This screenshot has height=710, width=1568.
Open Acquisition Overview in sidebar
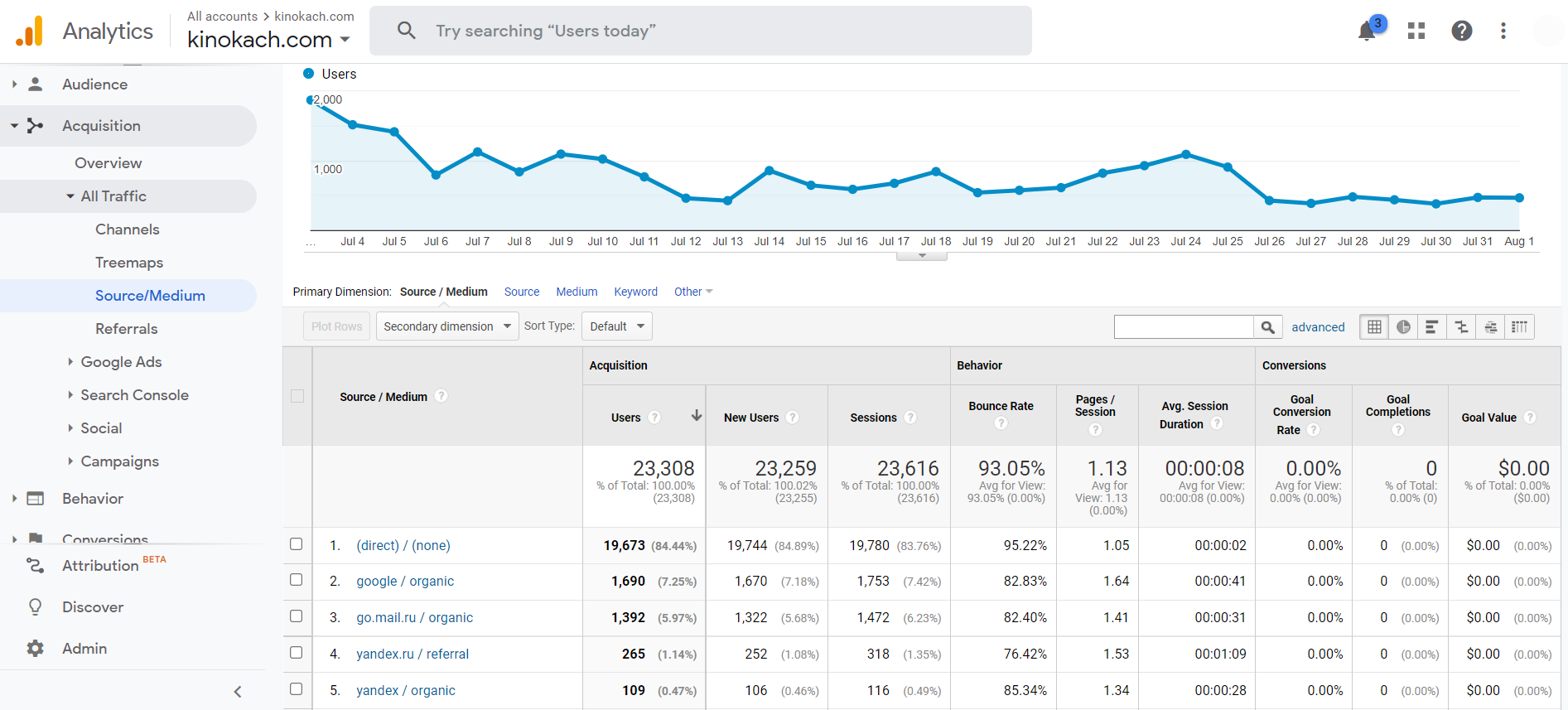[x=109, y=163]
